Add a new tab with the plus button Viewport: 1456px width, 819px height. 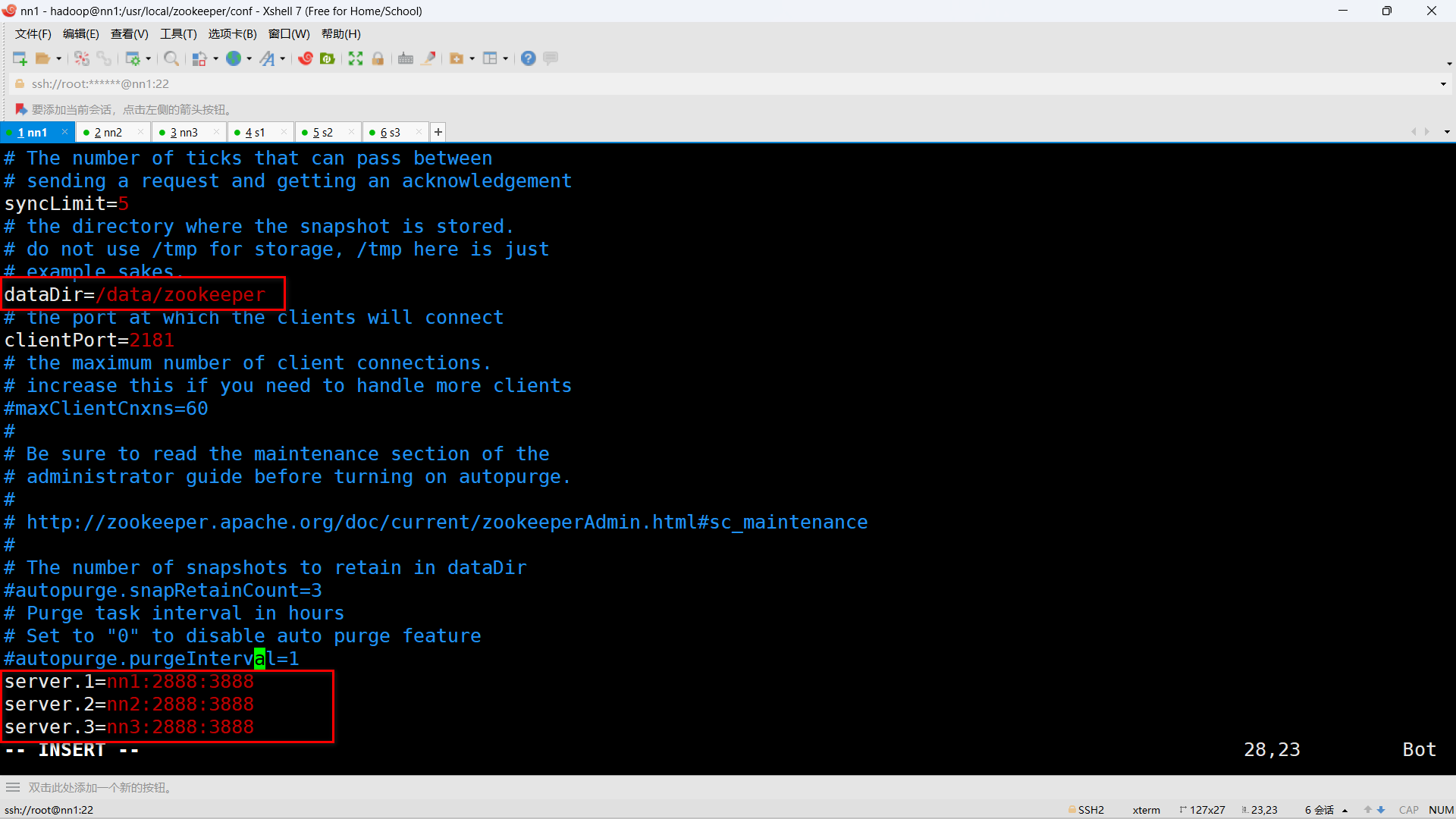[x=438, y=132]
